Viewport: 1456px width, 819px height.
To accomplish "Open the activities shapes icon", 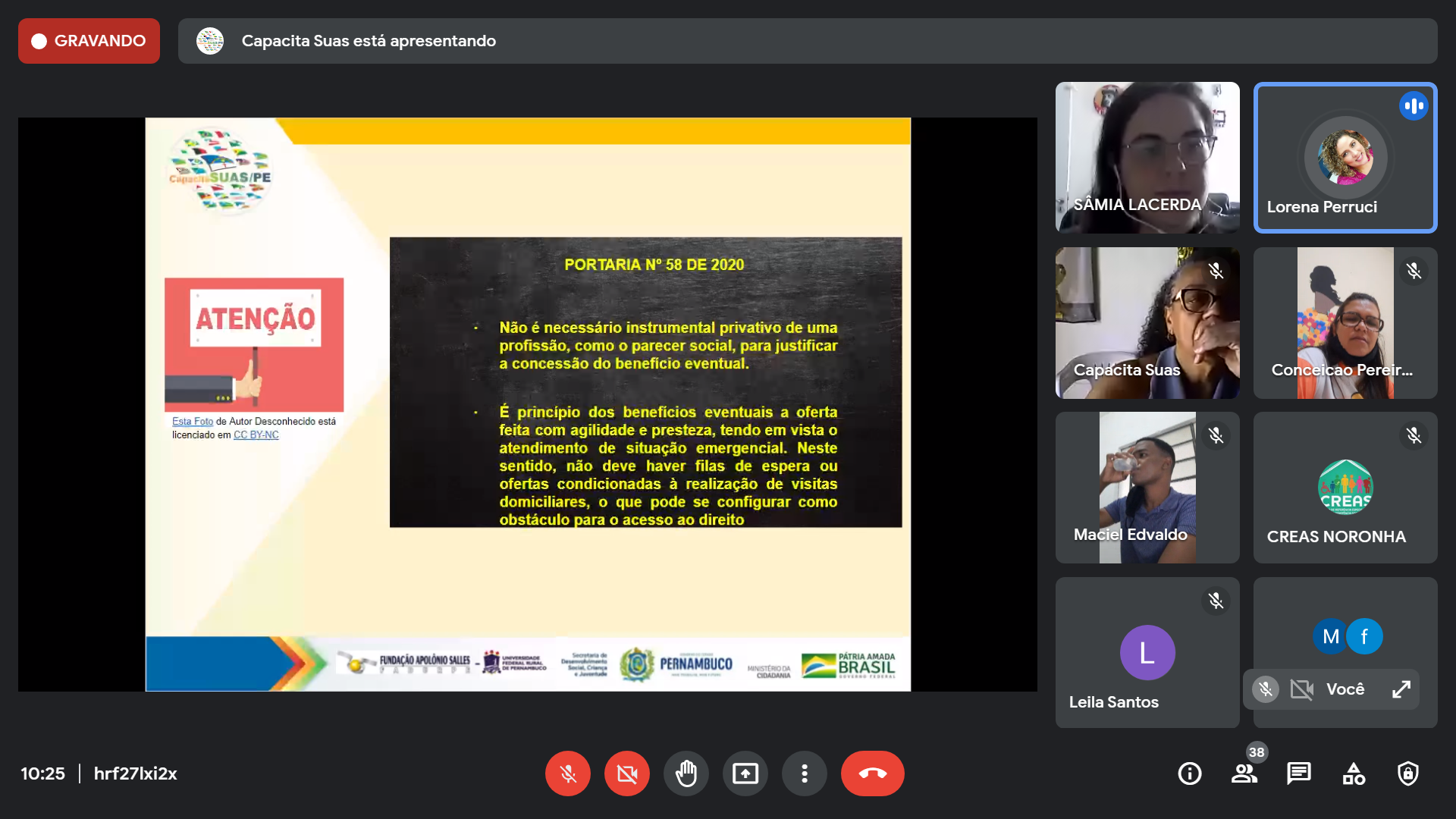I will 1353,773.
